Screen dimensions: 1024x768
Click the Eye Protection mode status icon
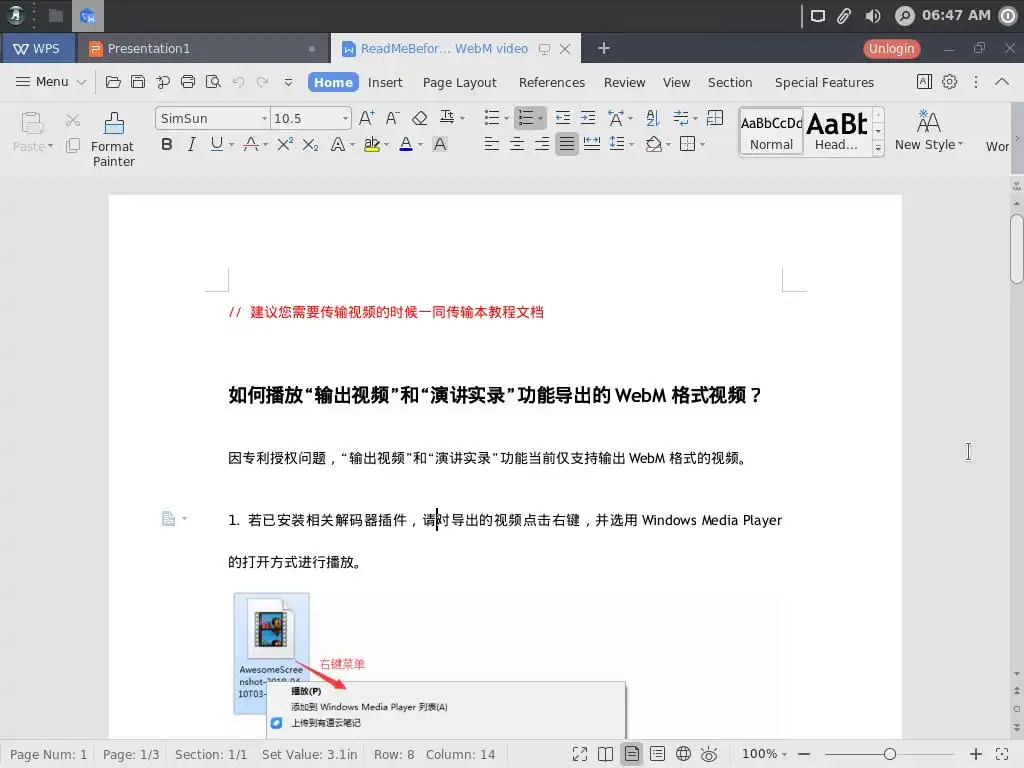tap(709, 754)
